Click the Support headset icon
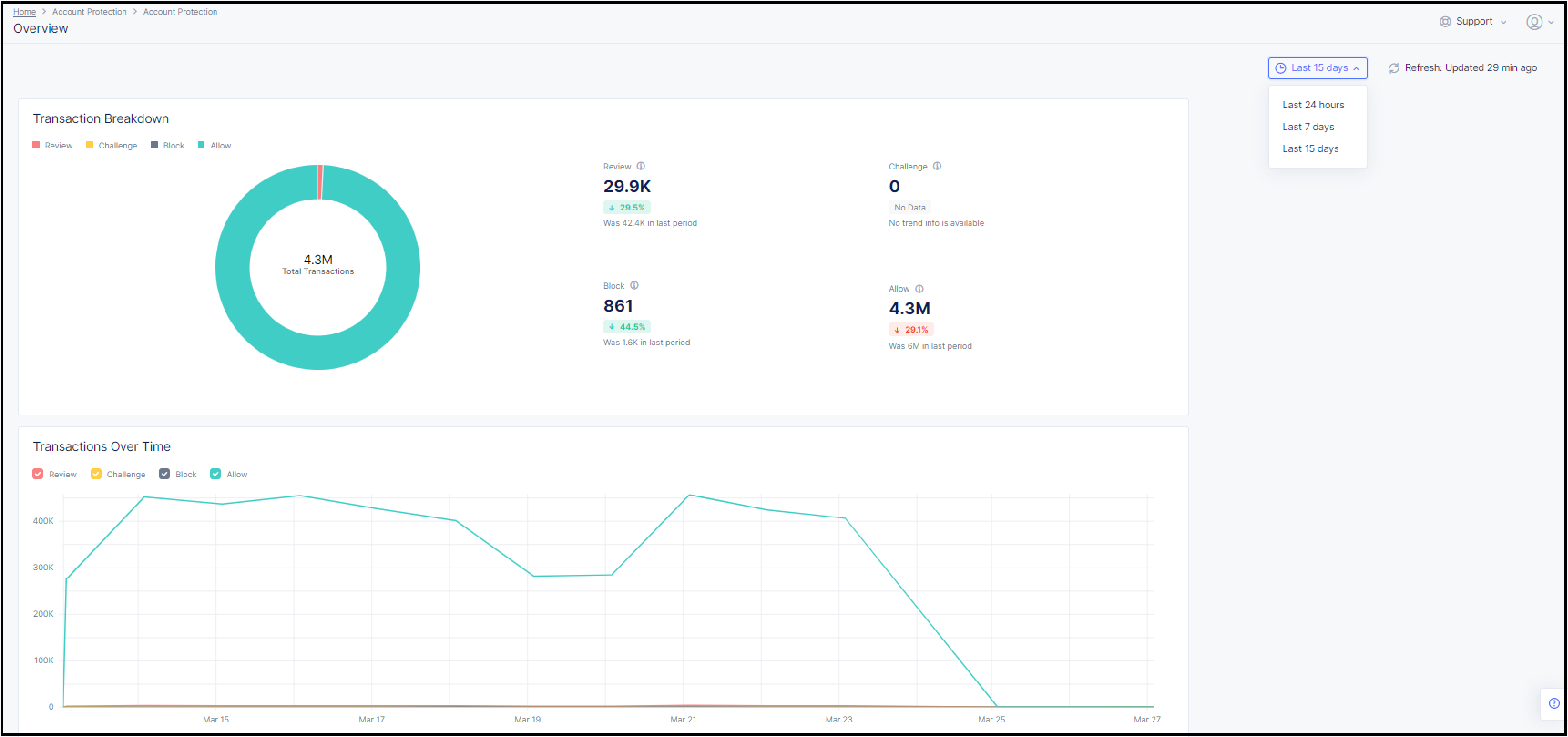The height and width of the screenshot is (737, 1568). click(x=1445, y=21)
